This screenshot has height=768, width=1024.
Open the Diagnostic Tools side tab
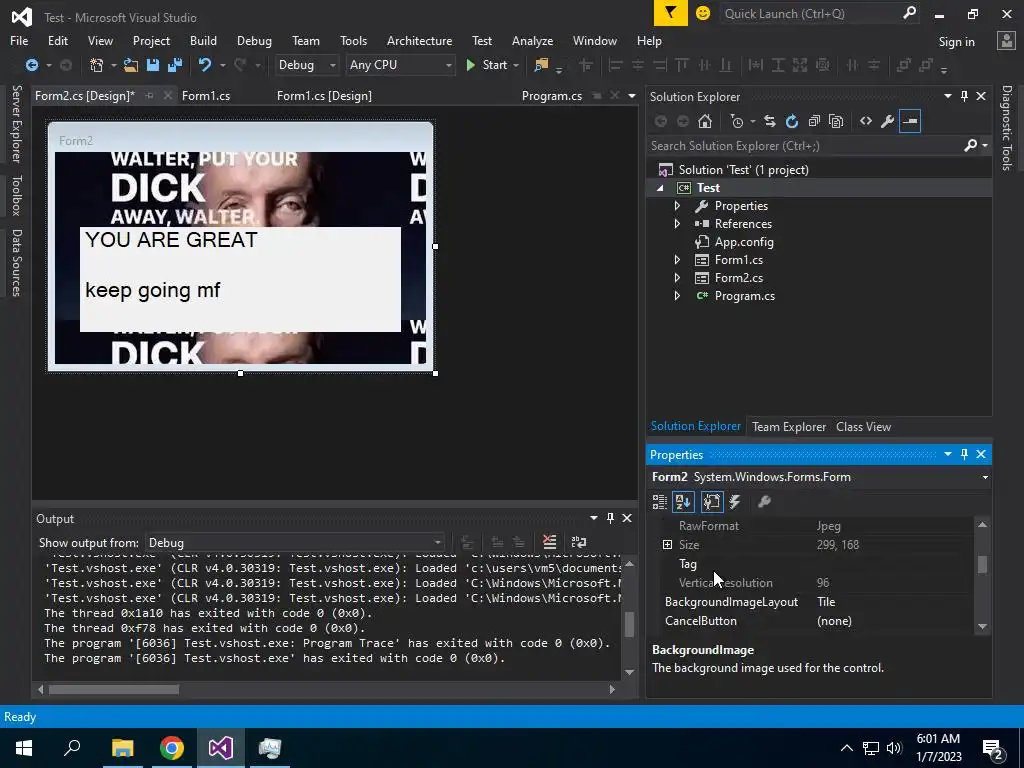[1007, 128]
